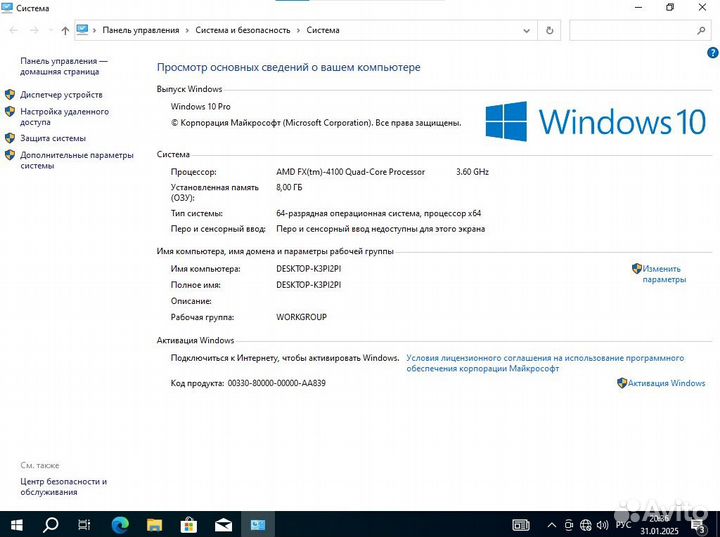The width and height of the screenshot is (720, 537).
Task: Click the Windows activation link
Action: click(x=667, y=383)
